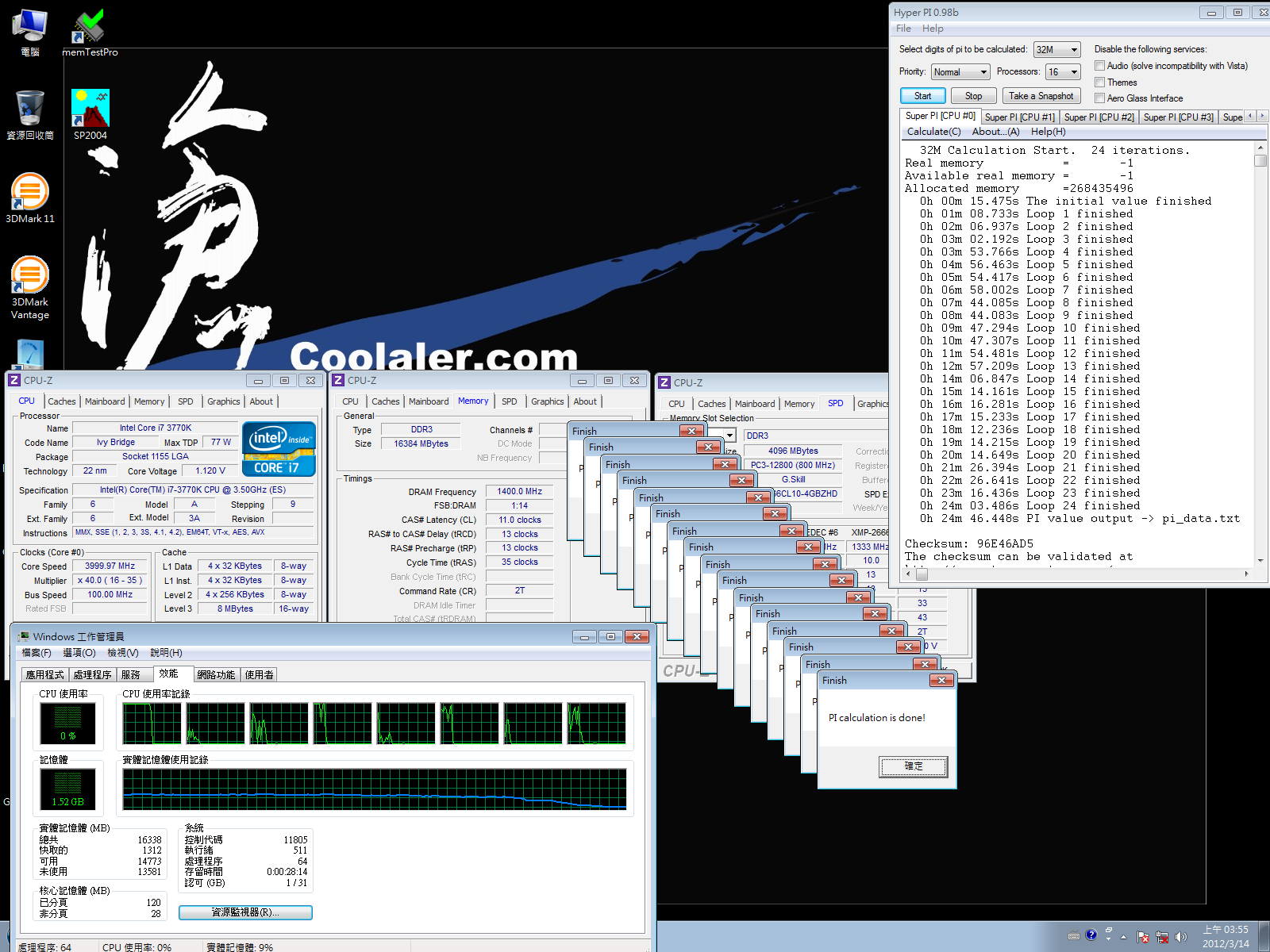Viewport: 1270px width, 952px height.
Task: Open the Hyper PI Help menu
Action: [x=933, y=29]
